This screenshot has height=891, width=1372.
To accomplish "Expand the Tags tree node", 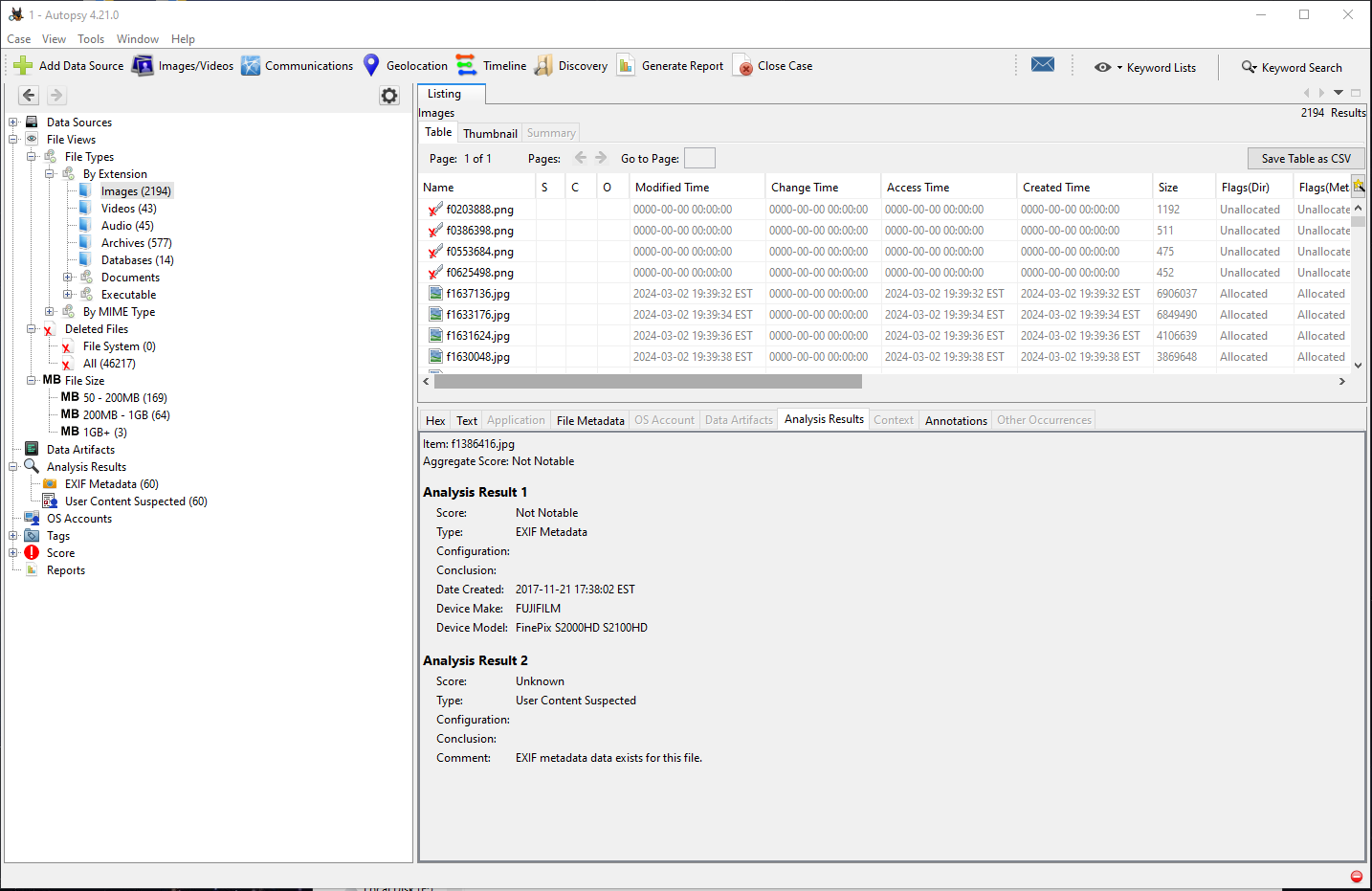I will point(13,535).
